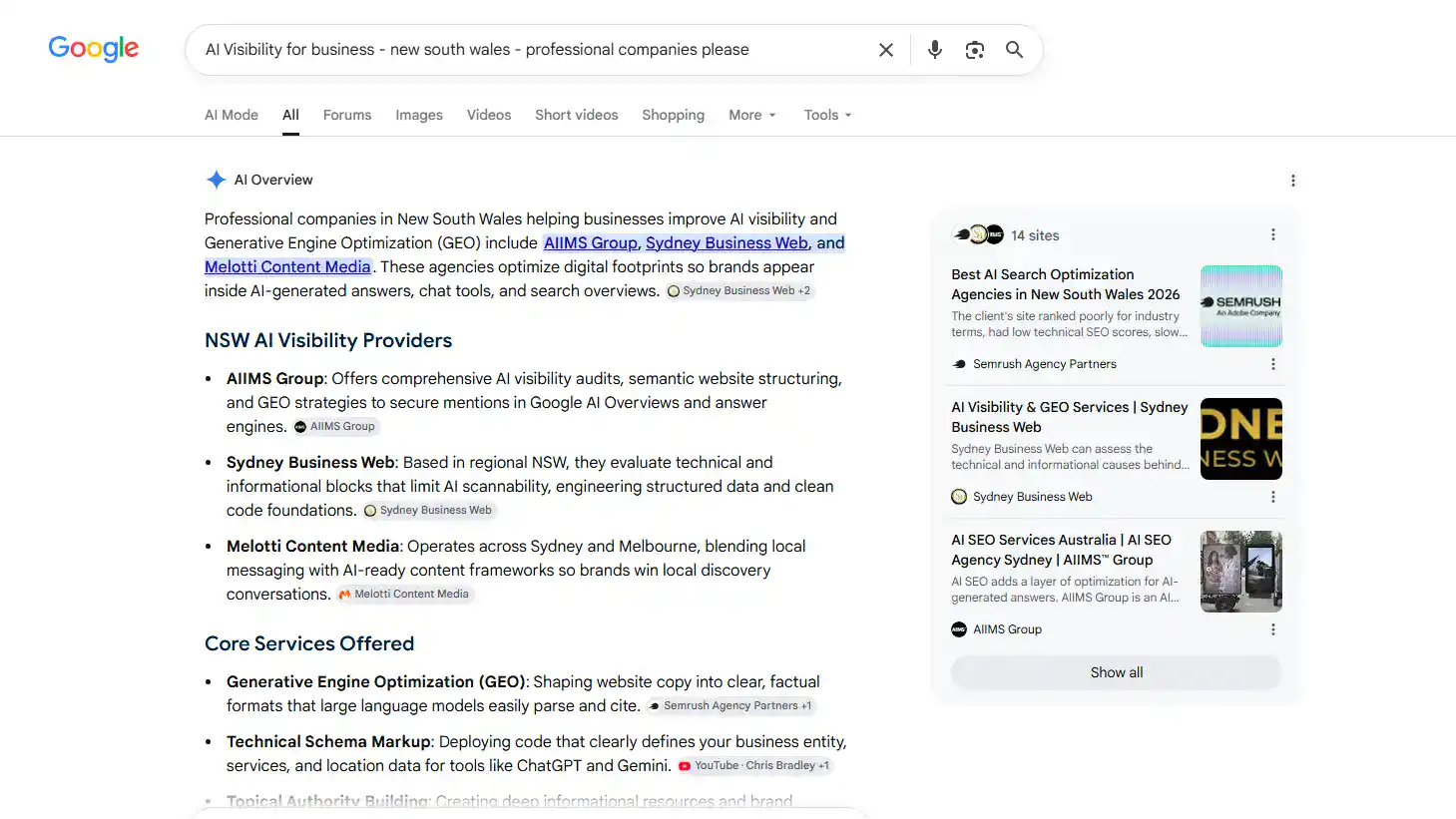Screen dimensions: 1456x819
Task: Start voice search with microphone icon
Action: coord(934,50)
